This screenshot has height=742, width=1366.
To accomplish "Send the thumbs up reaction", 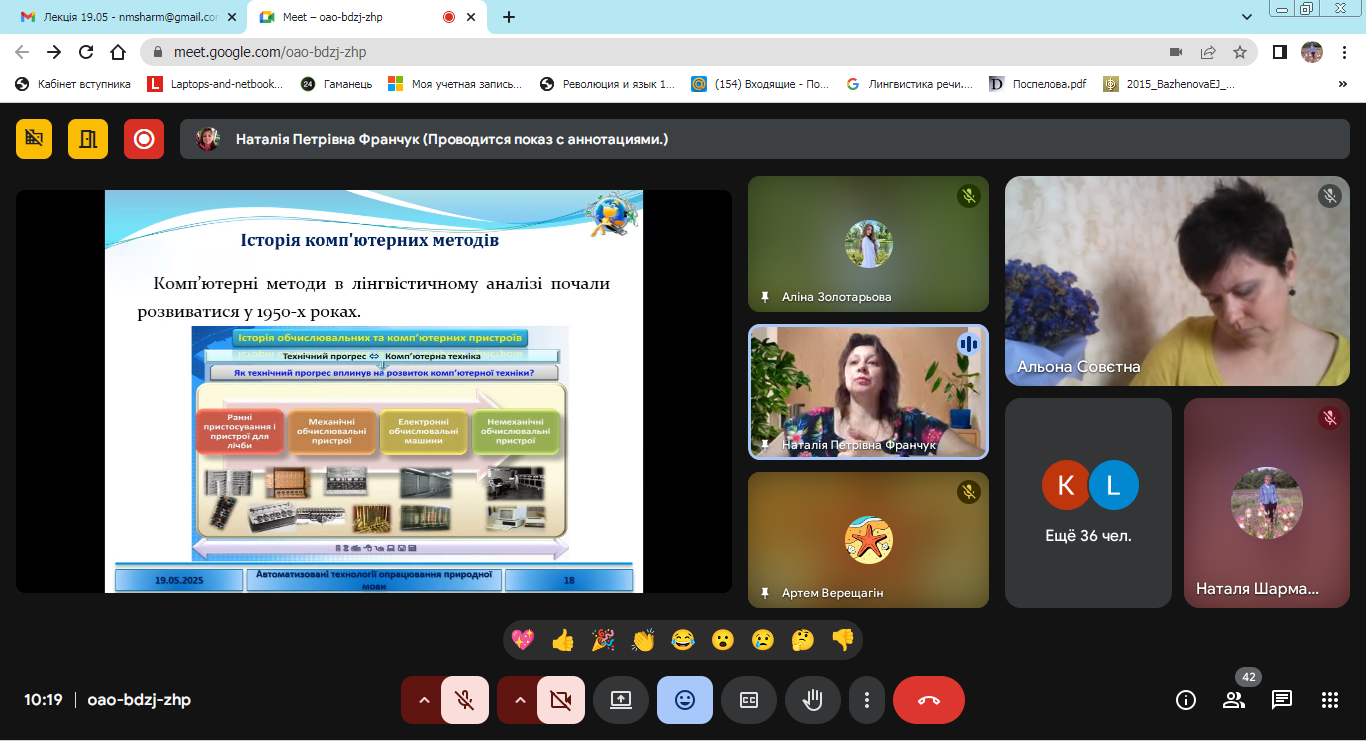I will [x=563, y=640].
